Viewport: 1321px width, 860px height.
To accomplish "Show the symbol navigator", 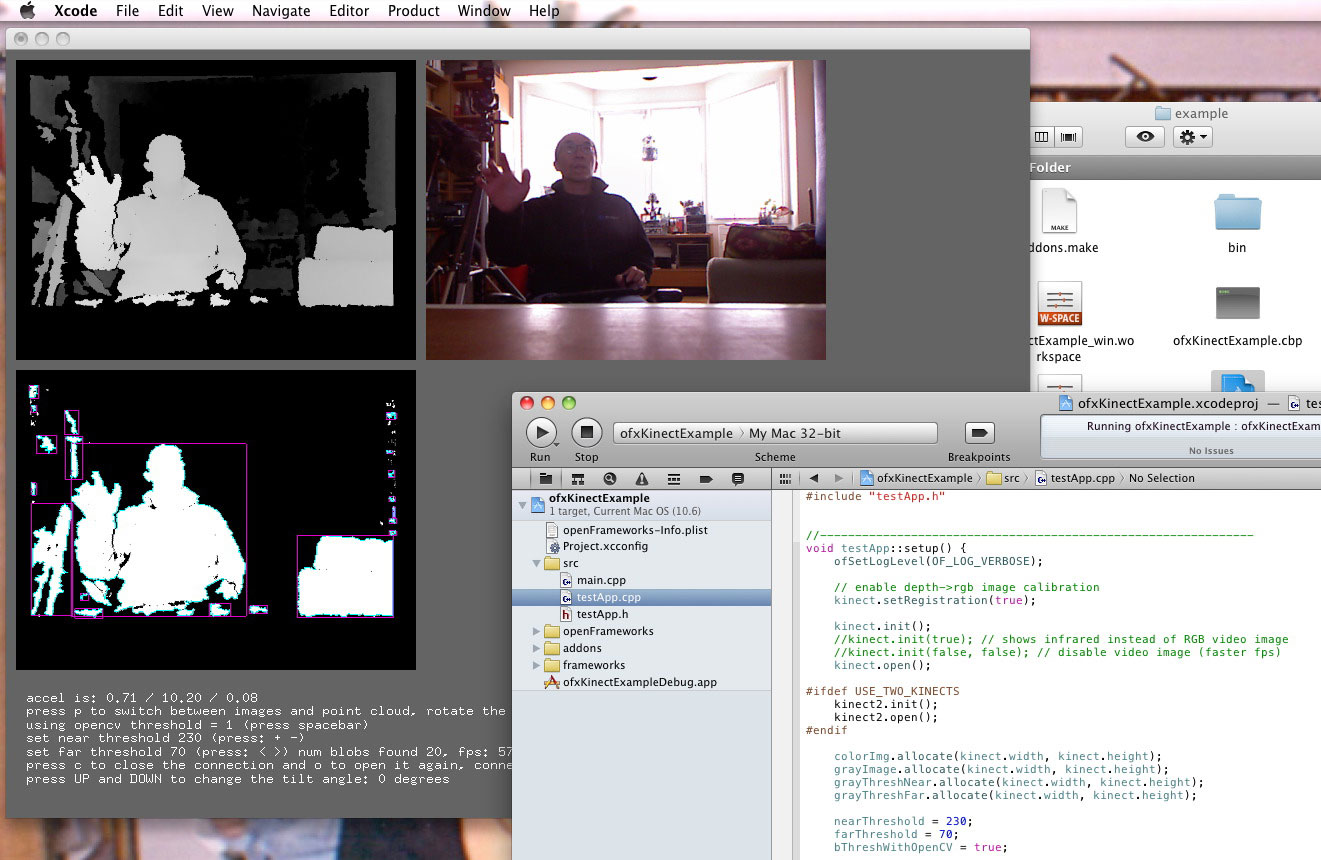I will (x=577, y=479).
